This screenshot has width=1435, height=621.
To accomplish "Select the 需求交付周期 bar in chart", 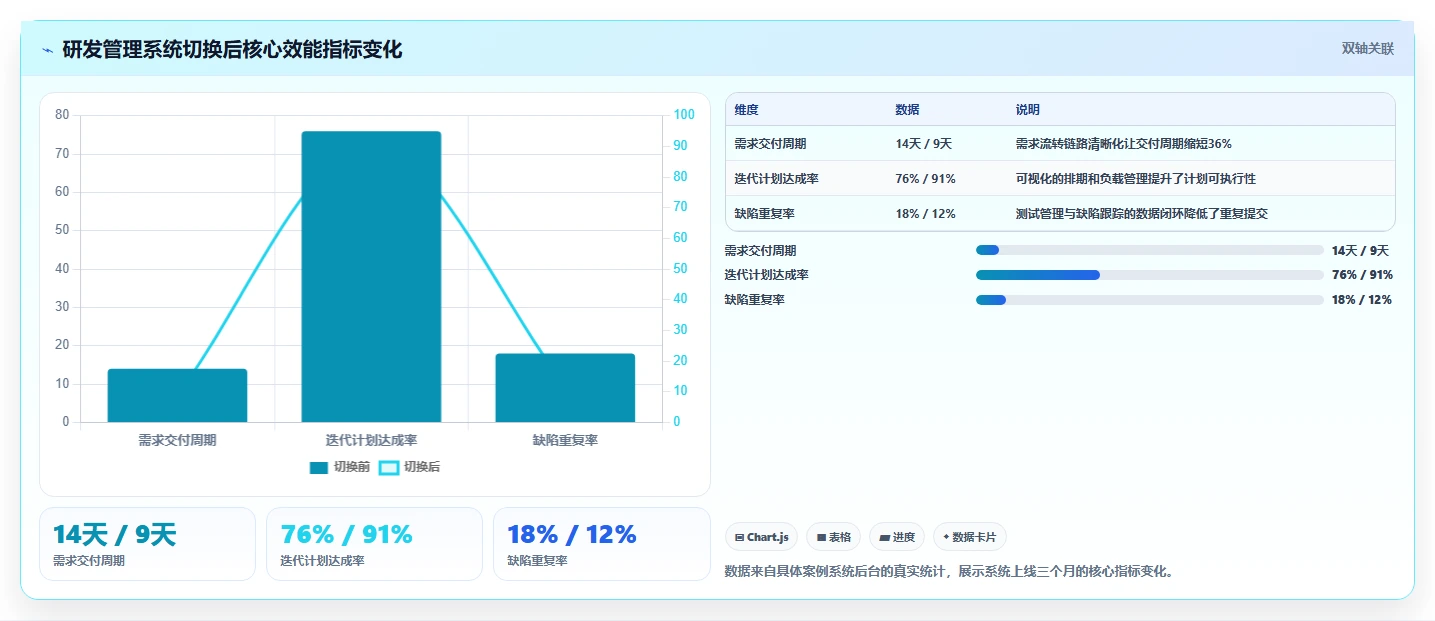I will click(177, 395).
